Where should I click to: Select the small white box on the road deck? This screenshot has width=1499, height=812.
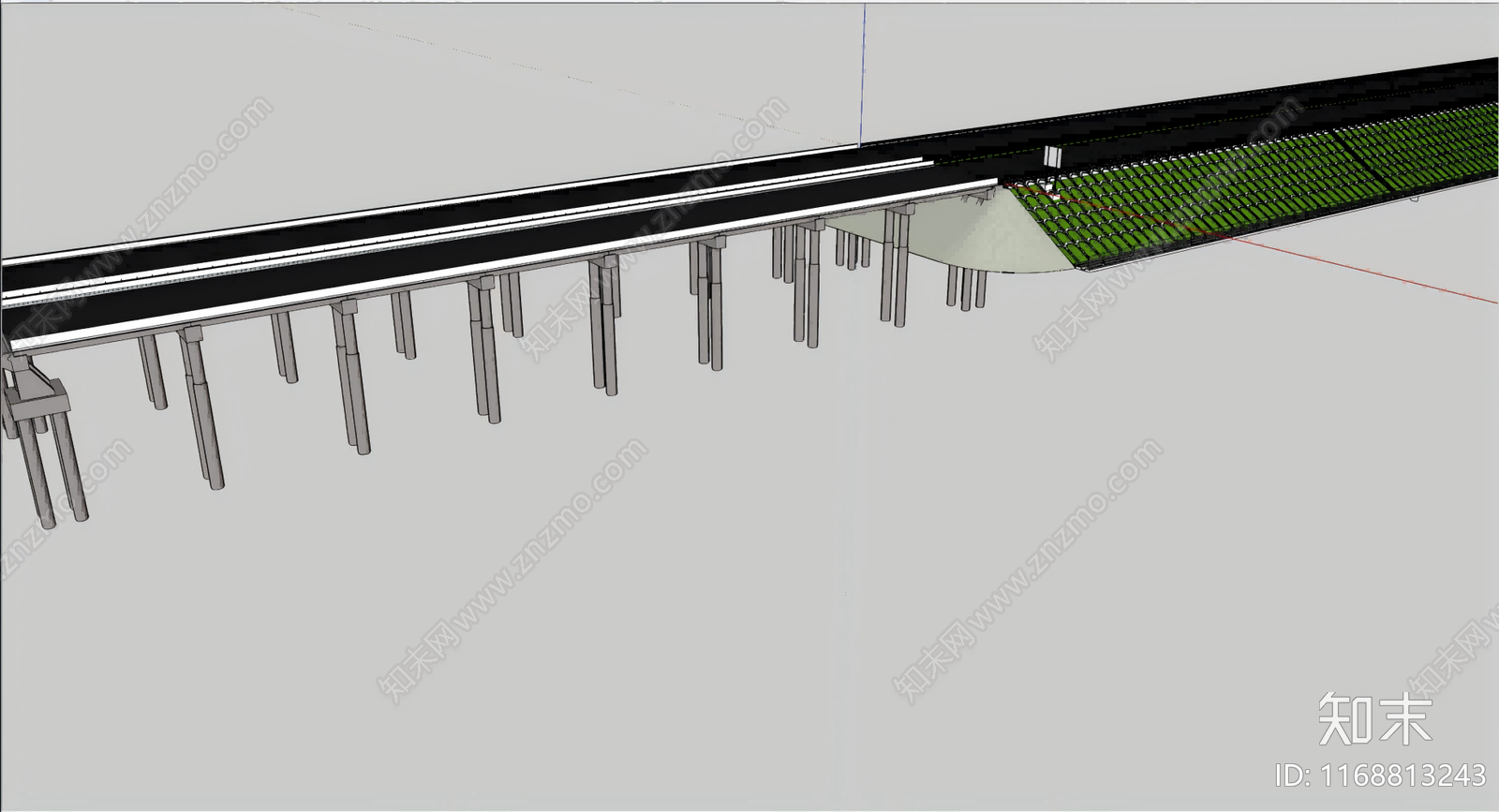coord(1054,155)
